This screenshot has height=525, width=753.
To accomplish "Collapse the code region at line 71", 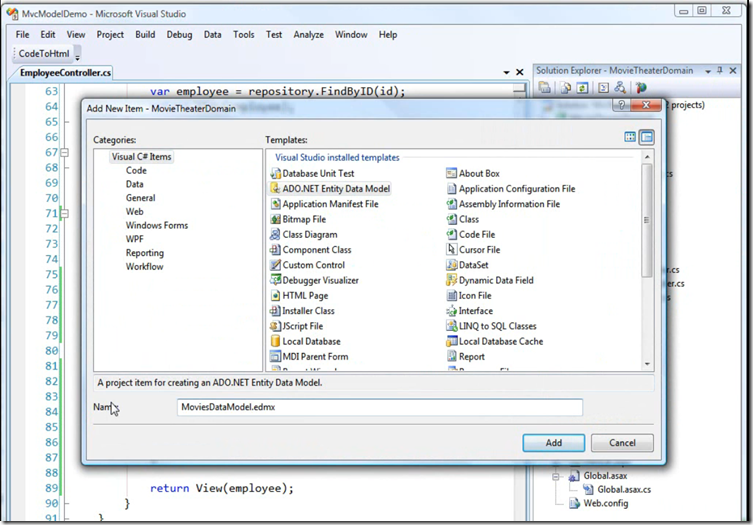I will 64,213.
